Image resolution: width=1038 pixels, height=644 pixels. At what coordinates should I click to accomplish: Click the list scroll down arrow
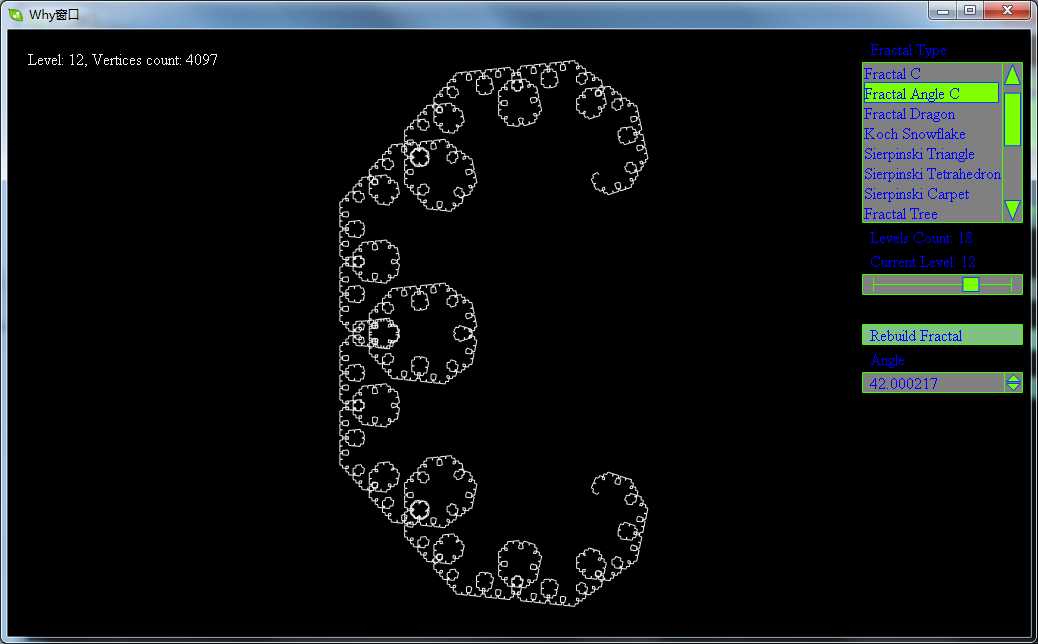1012,210
